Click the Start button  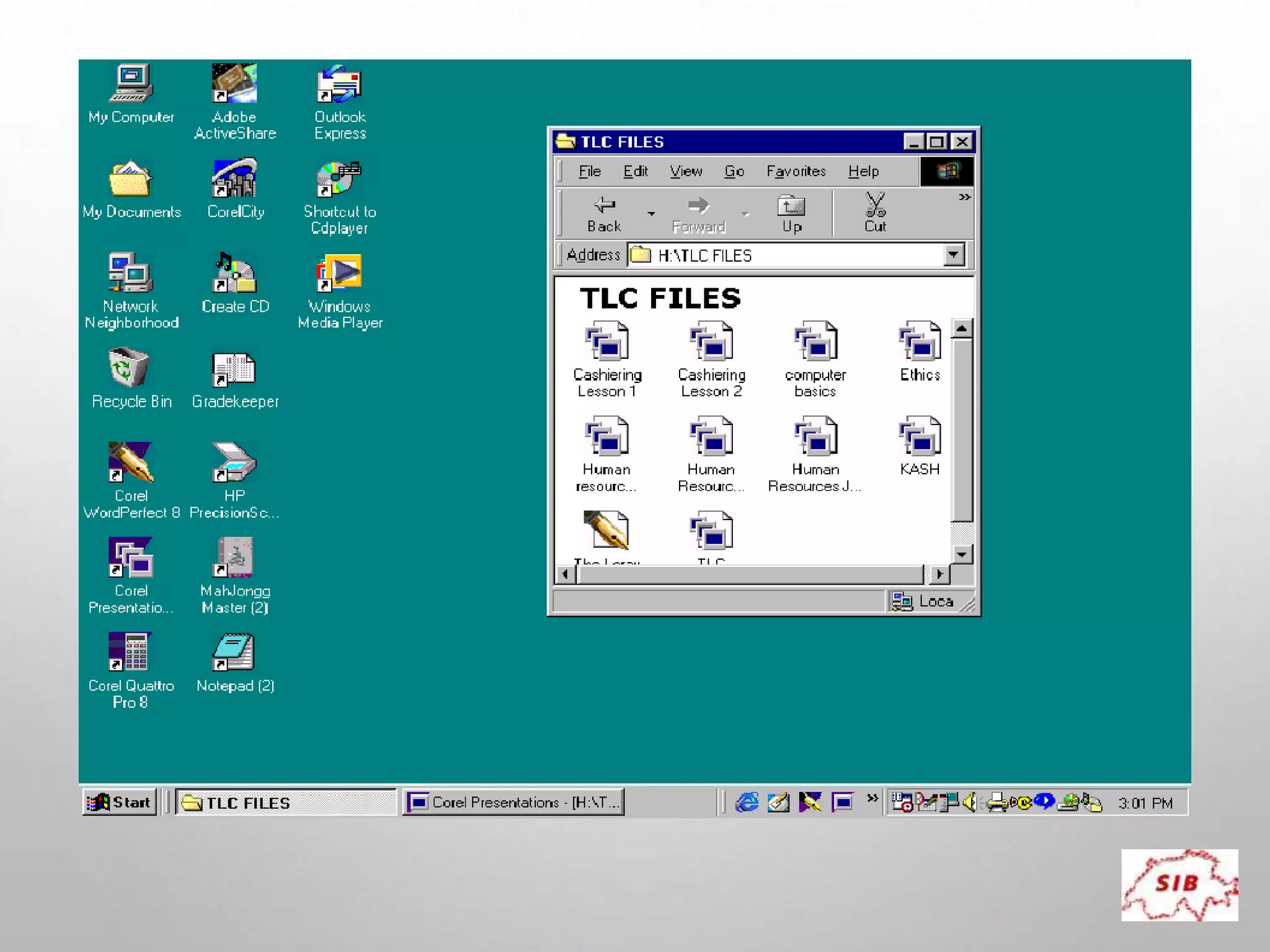tap(119, 803)
